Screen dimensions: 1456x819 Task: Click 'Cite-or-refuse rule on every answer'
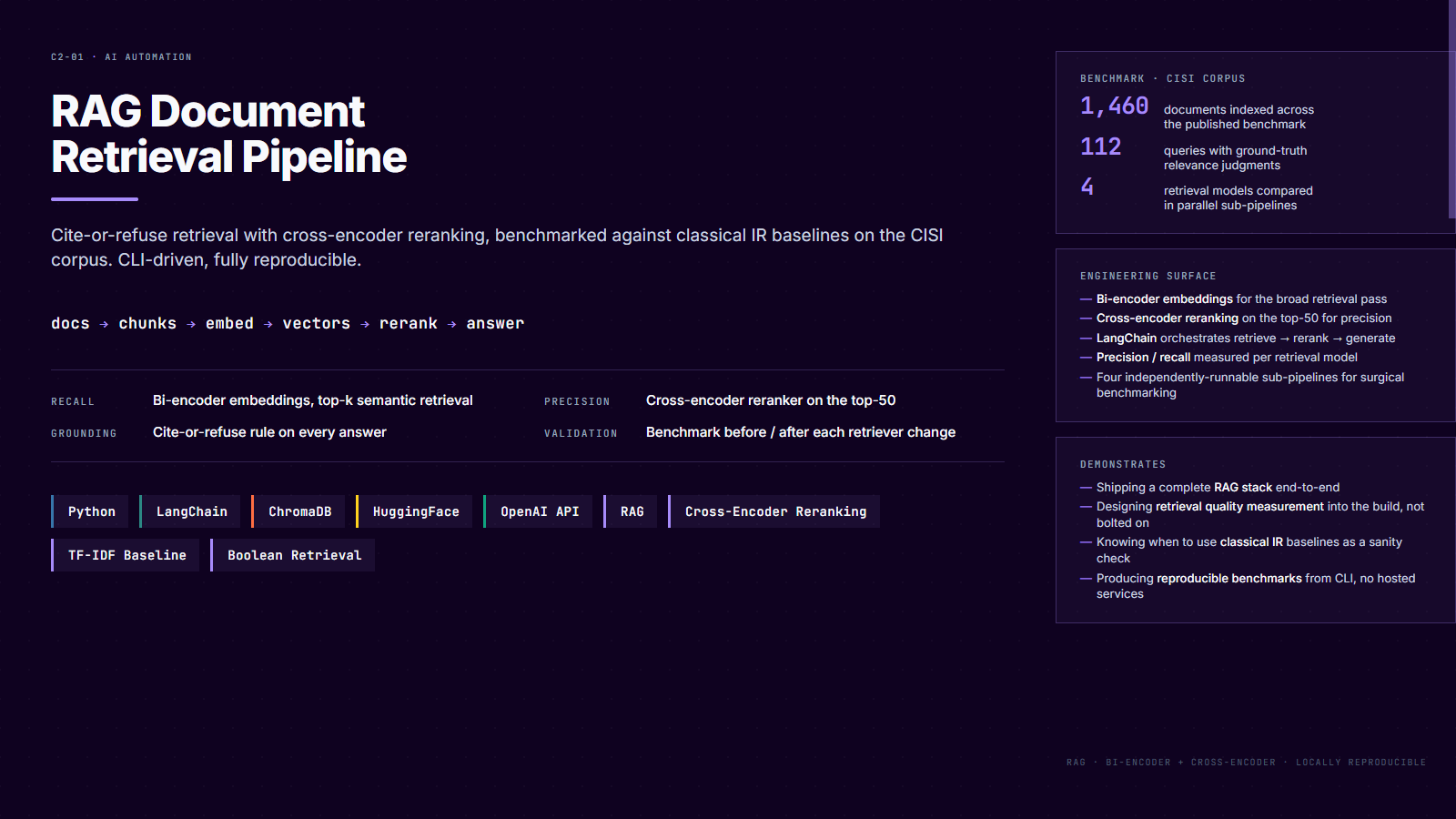269,432
